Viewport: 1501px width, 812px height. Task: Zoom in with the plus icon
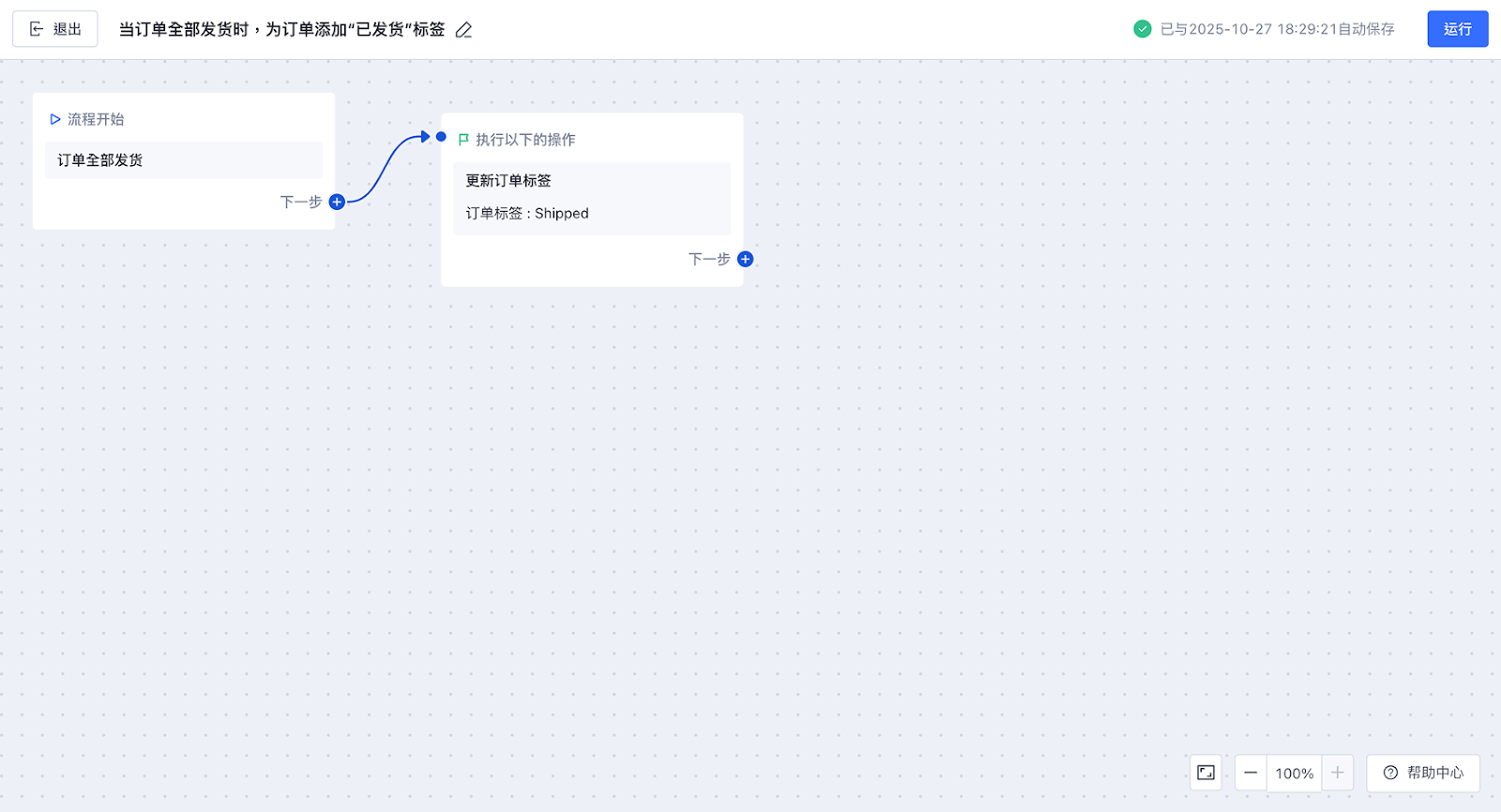pyautogui.click(x=1338, y=773)
